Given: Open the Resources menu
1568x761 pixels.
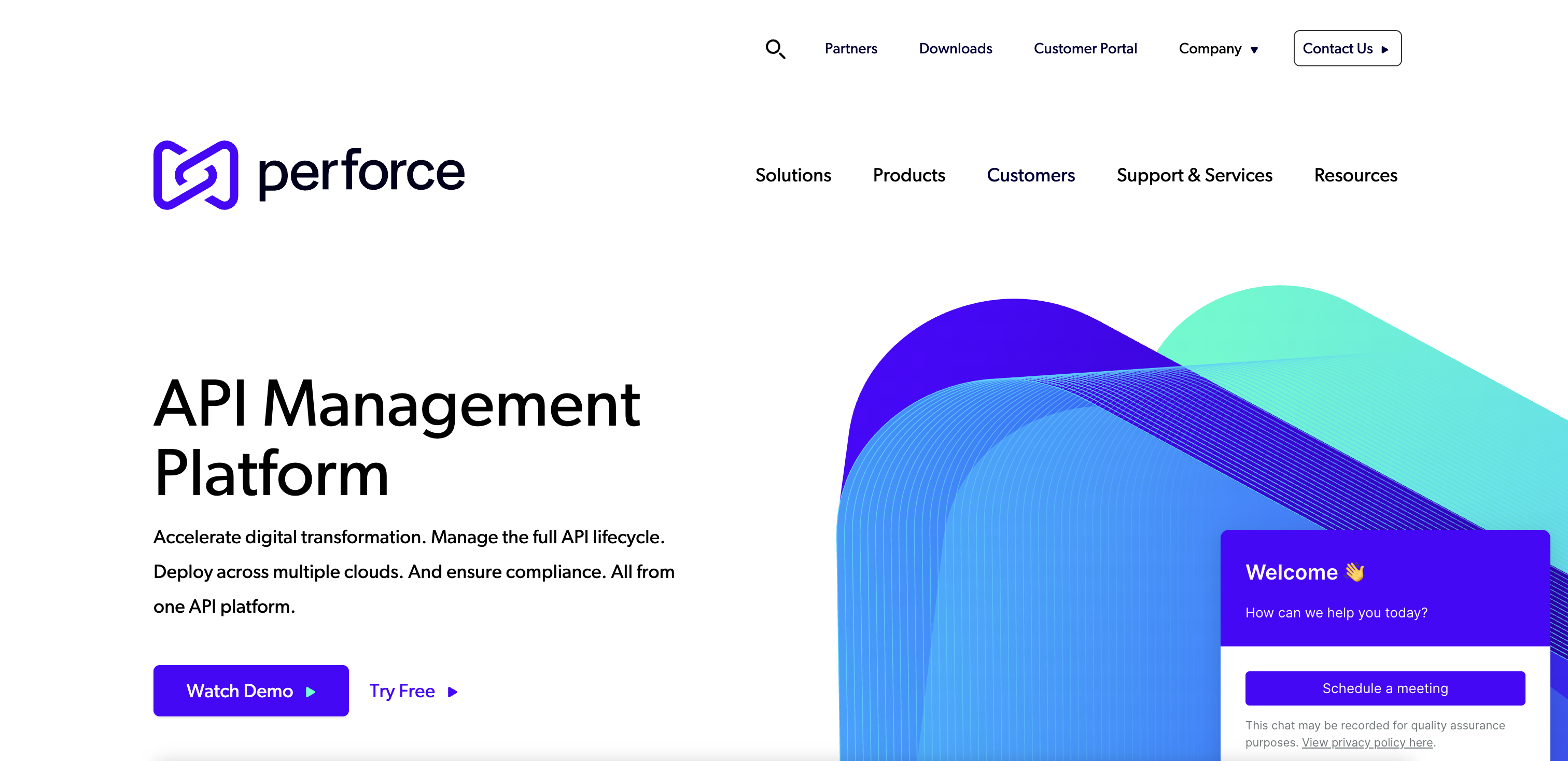Looking at the screenshot, I should (x=1355, y=175).
